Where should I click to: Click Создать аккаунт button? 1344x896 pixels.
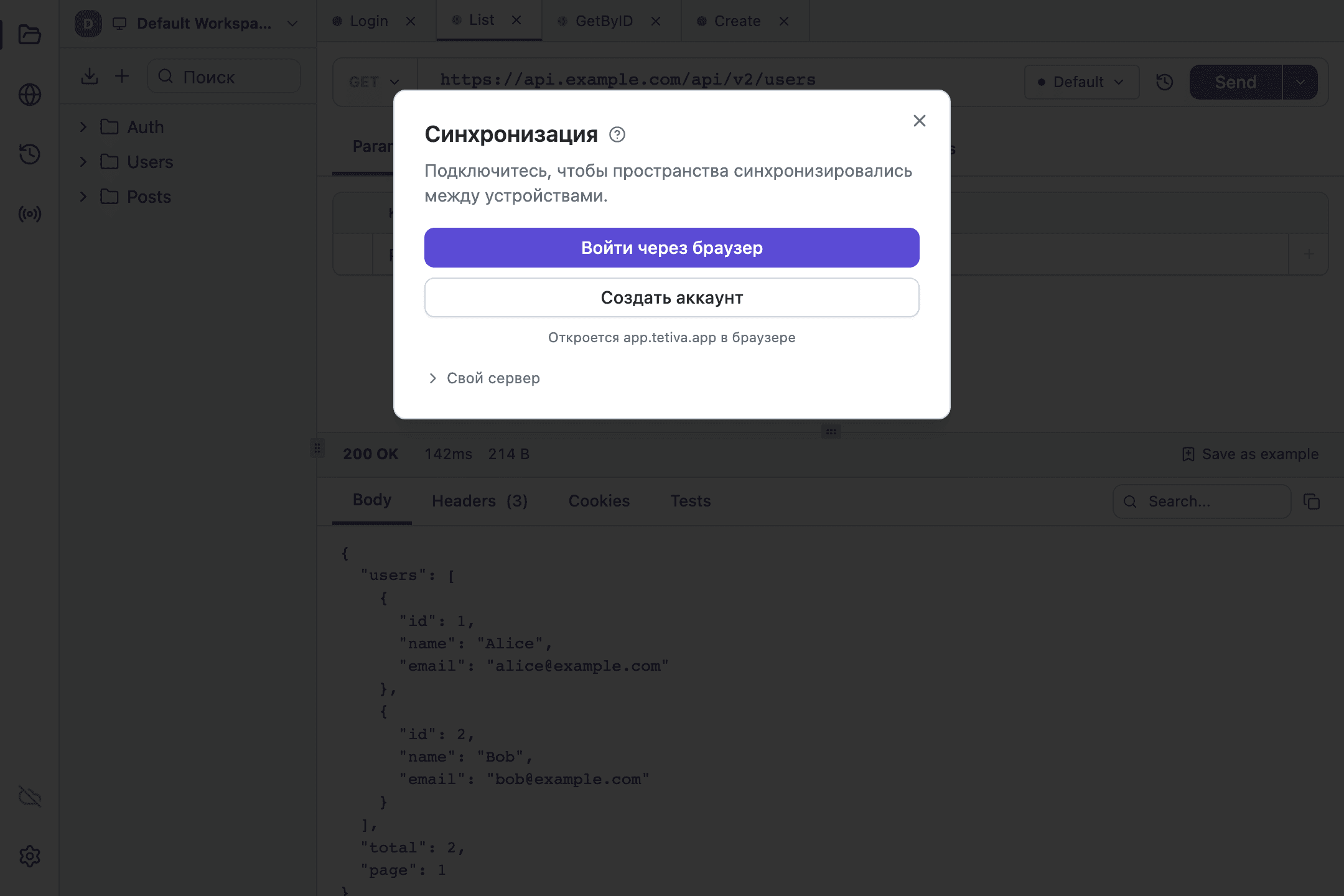click(x=672, y=297)
